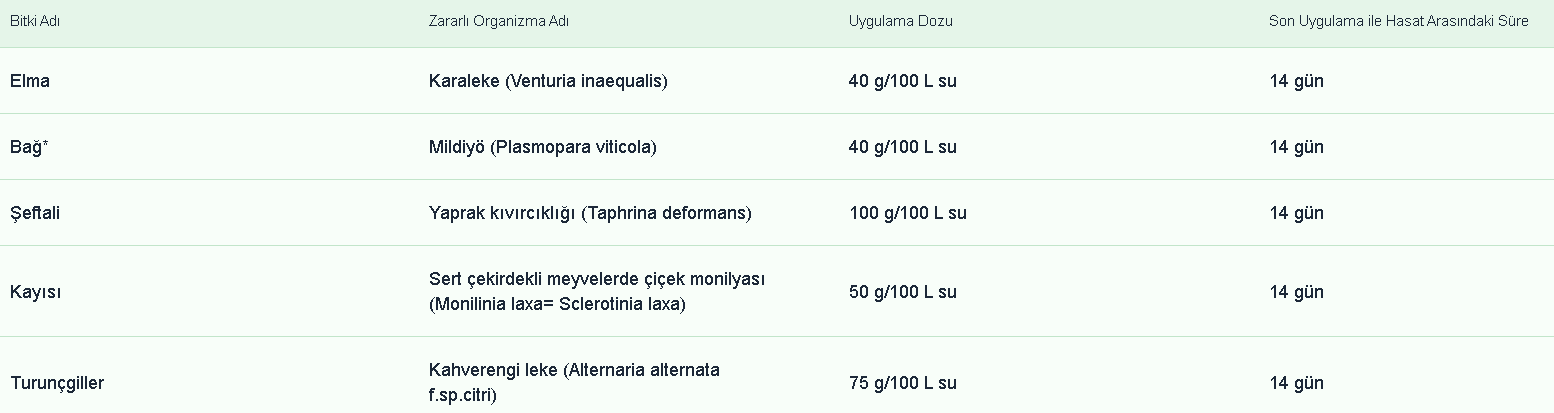Image resolution: width=1554 pixels, height=413 pixels.
Task: Click the "Bitki Adı" column header
Action: [x=35, y=21]
